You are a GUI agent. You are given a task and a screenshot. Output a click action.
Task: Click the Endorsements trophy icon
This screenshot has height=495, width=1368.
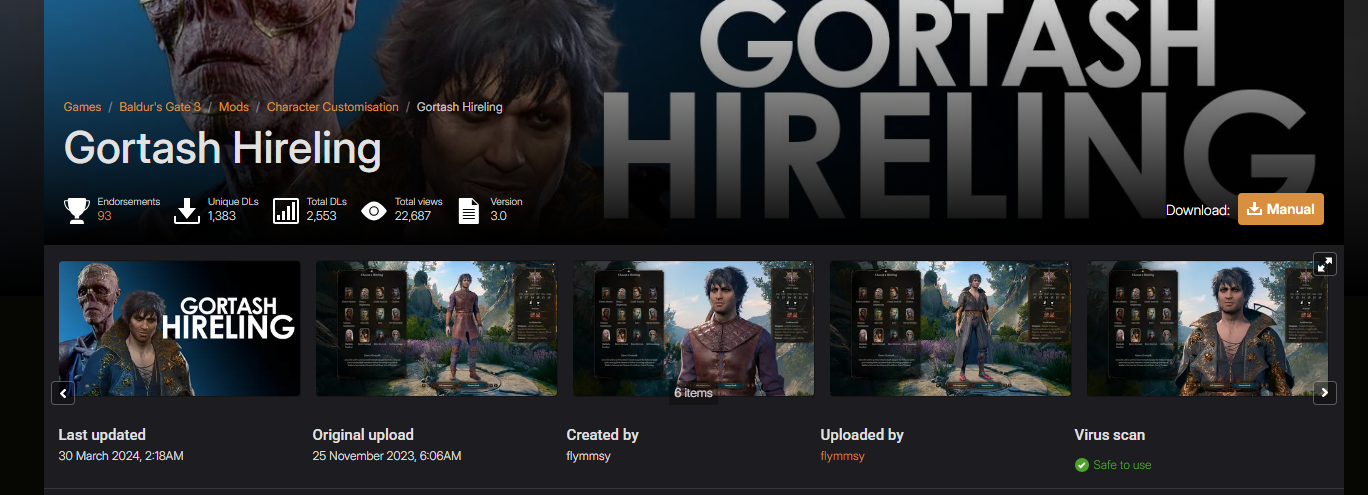pyautogui.click(x=77, y=210)
